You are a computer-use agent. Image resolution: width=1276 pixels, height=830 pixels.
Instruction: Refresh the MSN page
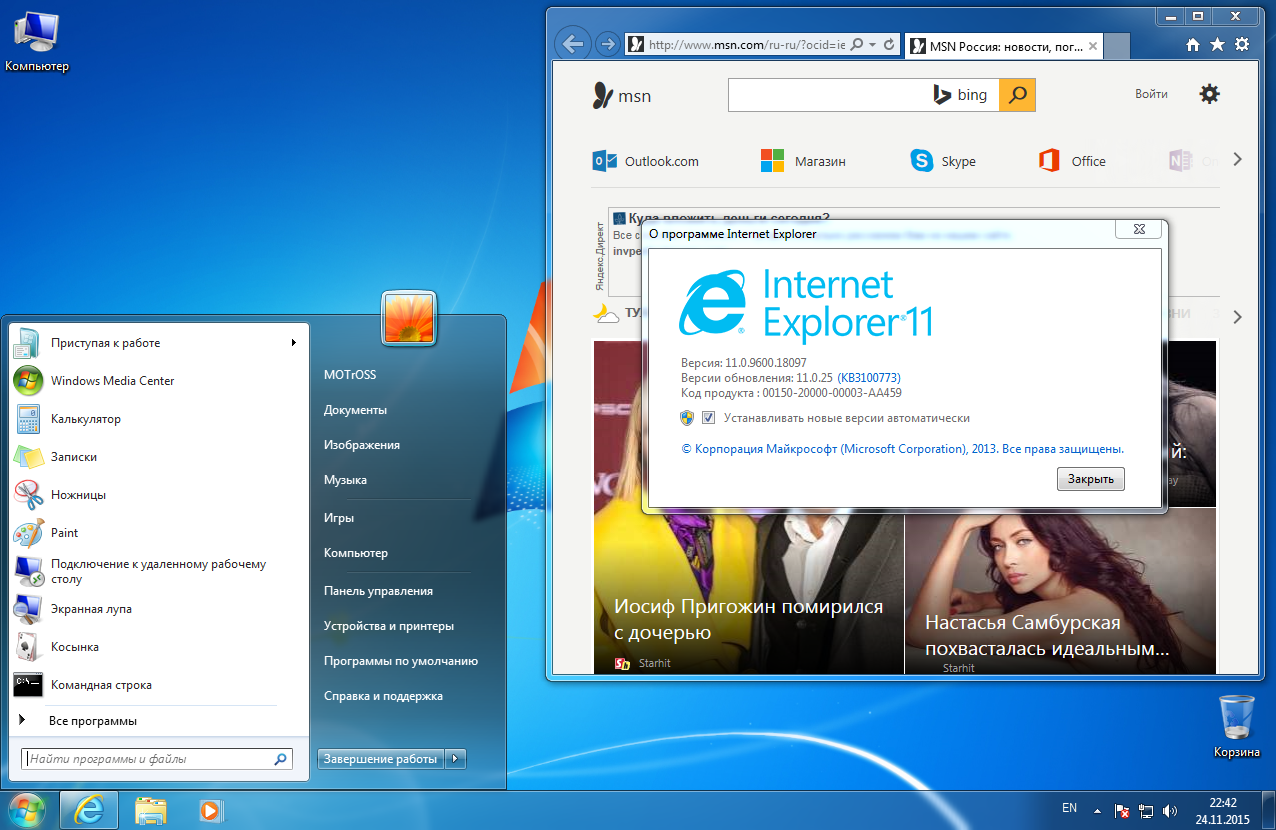pyautogui.click(x=889, y=45)
